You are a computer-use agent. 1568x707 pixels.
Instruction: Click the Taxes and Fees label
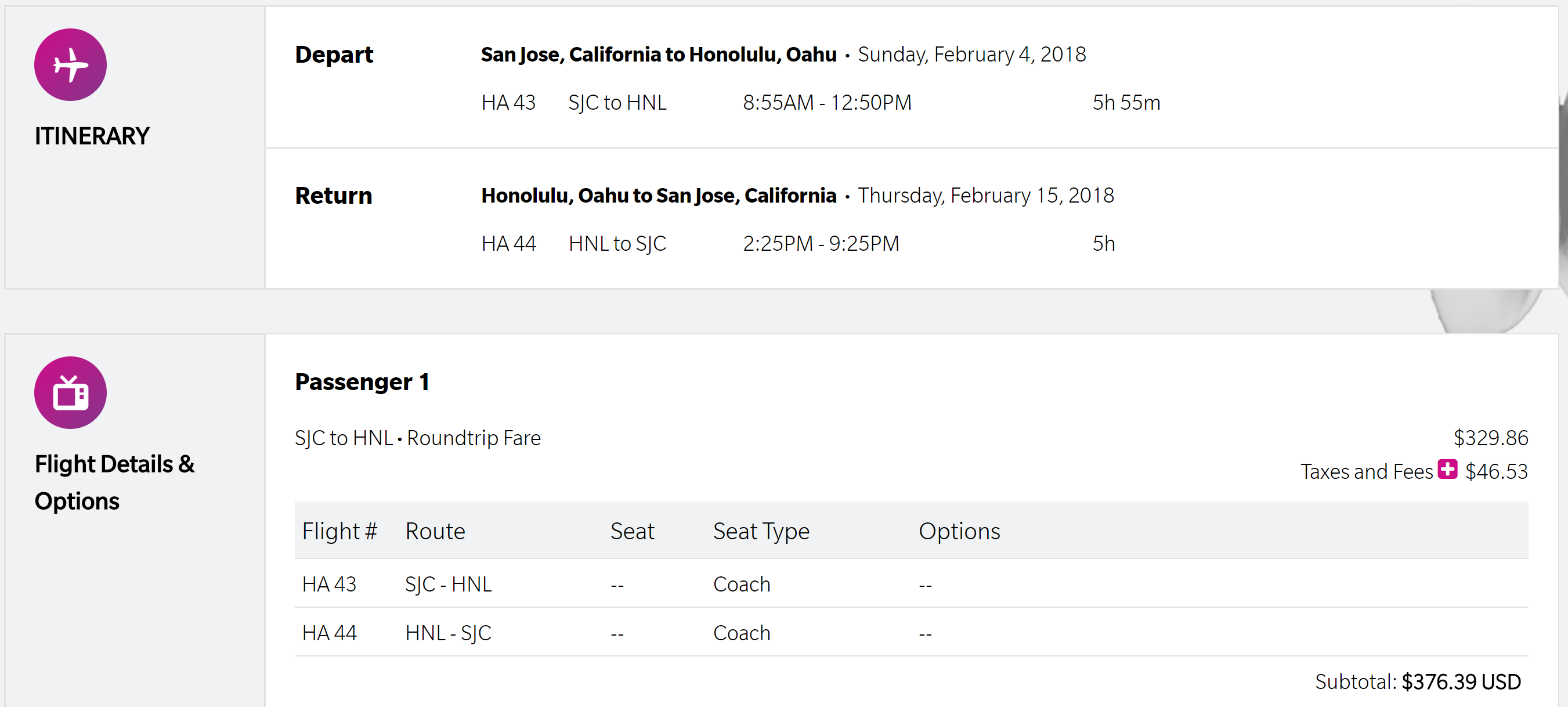[x=1366, y=472]
